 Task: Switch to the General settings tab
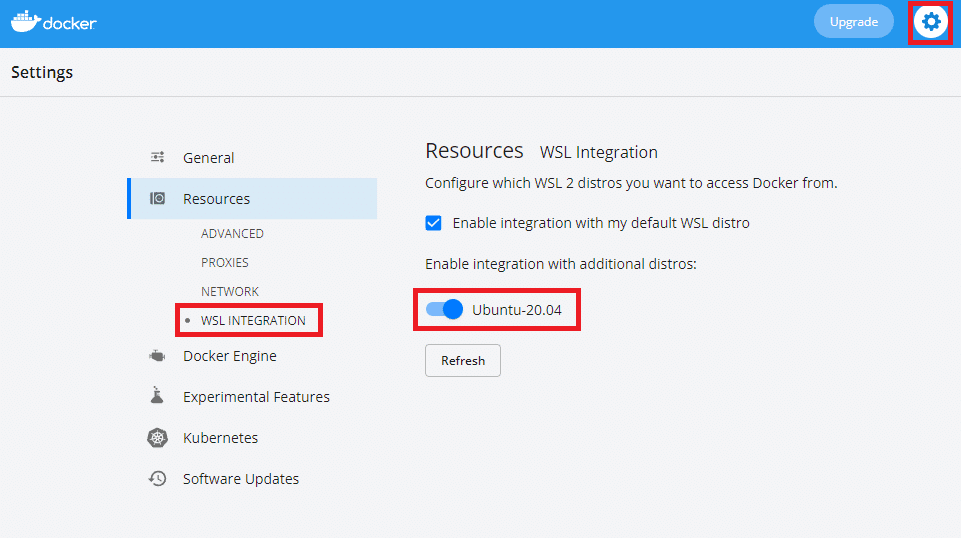208,158
